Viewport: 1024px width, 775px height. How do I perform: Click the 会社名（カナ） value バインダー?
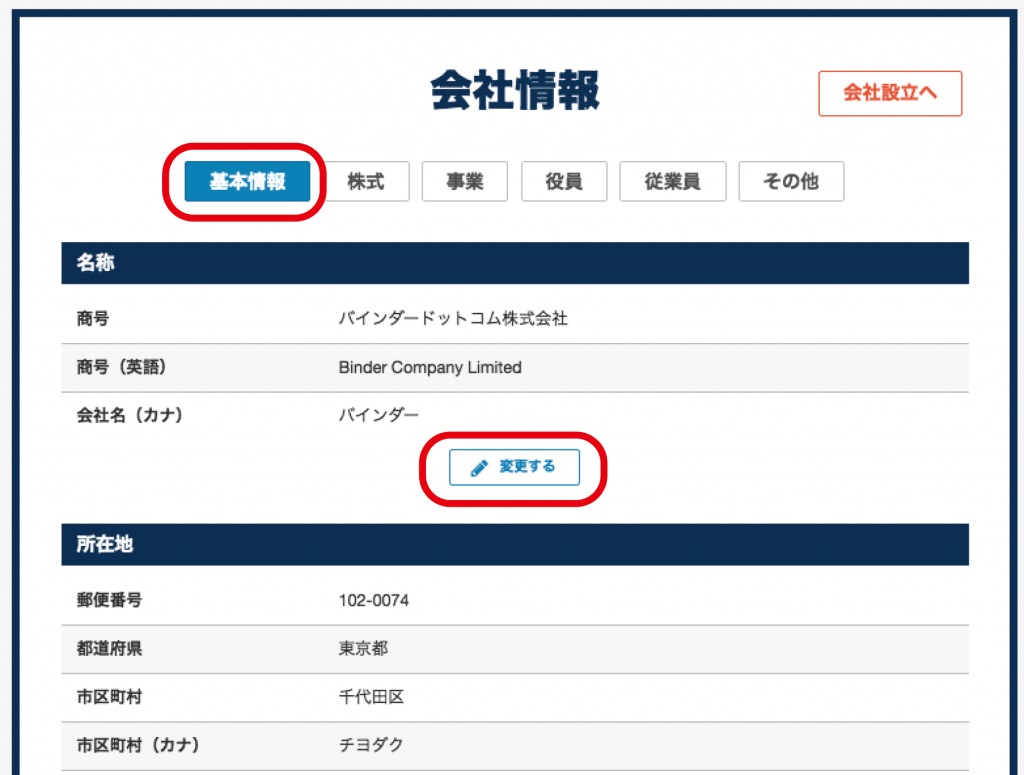pos(379,416)
